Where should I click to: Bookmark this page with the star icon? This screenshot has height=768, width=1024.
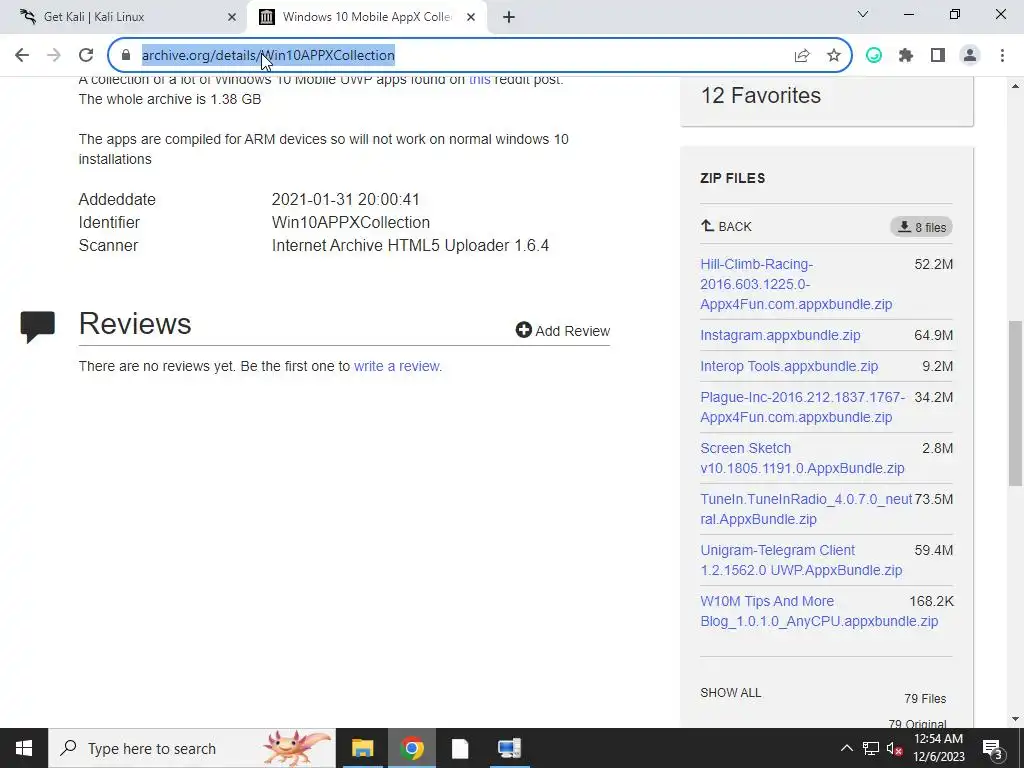(834, 56)
